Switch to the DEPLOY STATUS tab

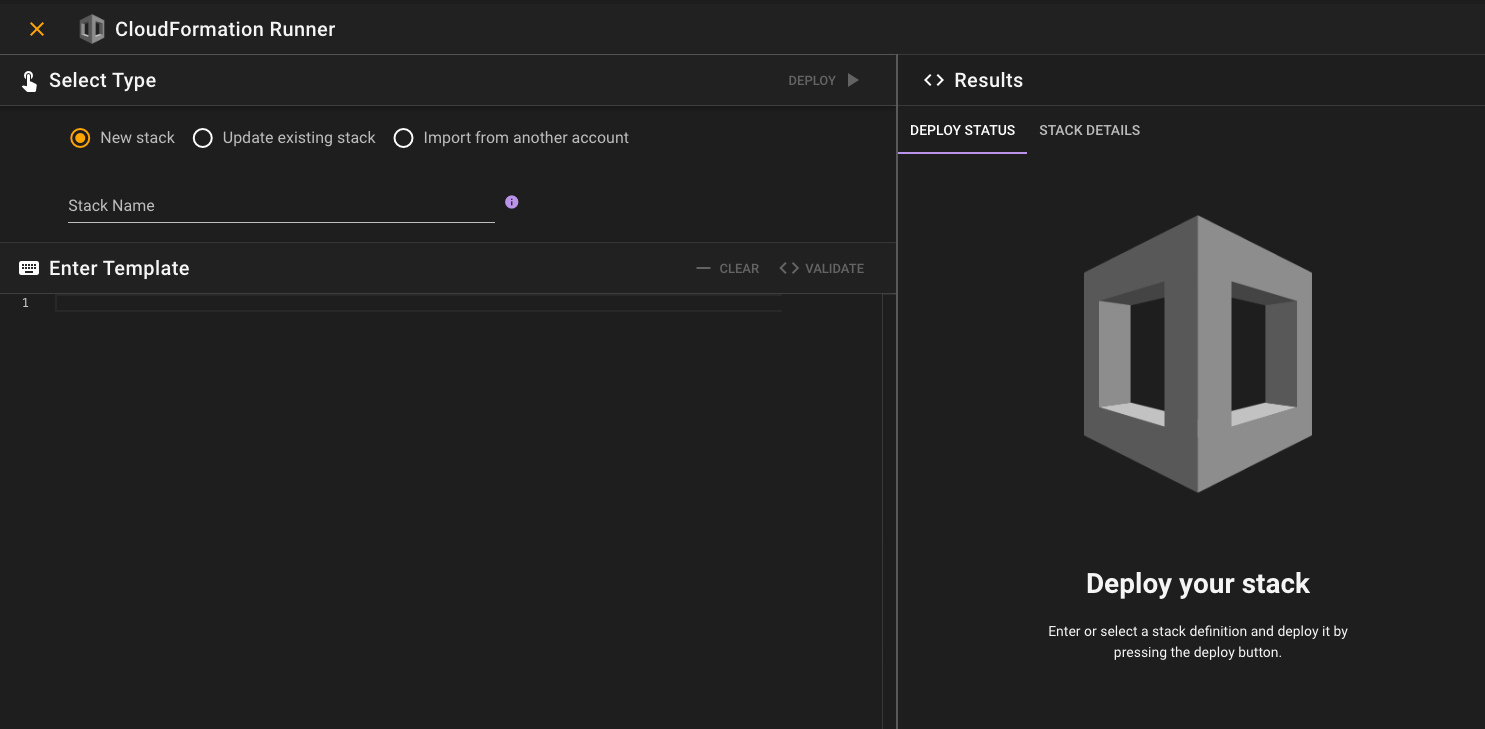tap(962, 130)
